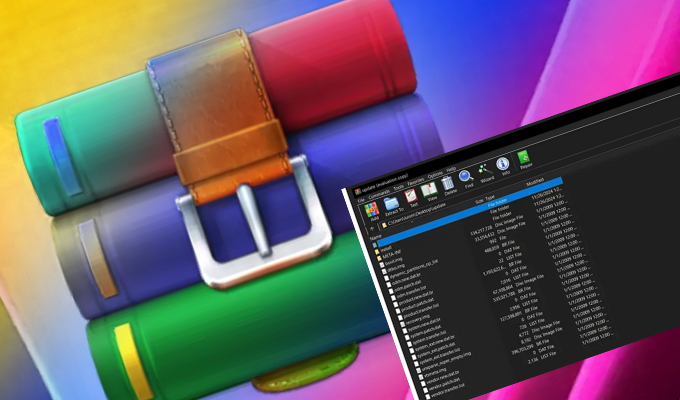The width and height of the screenshot is (680, 400).
Task: Open the Tools menu
Action: tap(399, 187)
